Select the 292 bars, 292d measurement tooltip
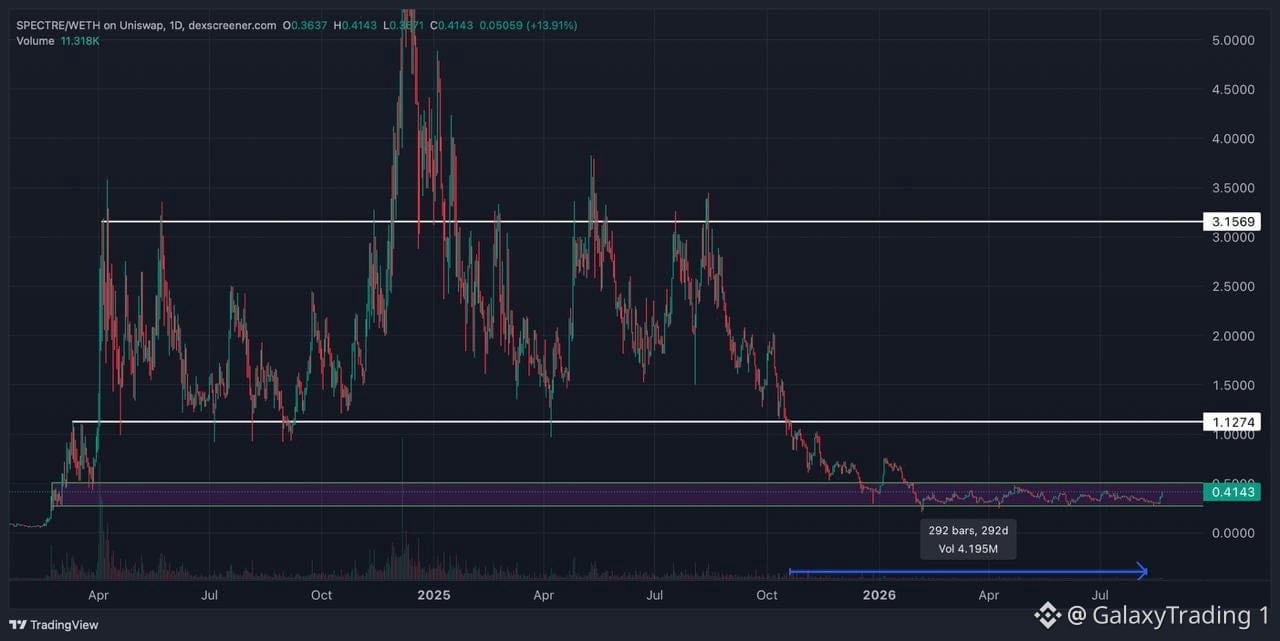The image size is (1280, 641). (968, 540)
